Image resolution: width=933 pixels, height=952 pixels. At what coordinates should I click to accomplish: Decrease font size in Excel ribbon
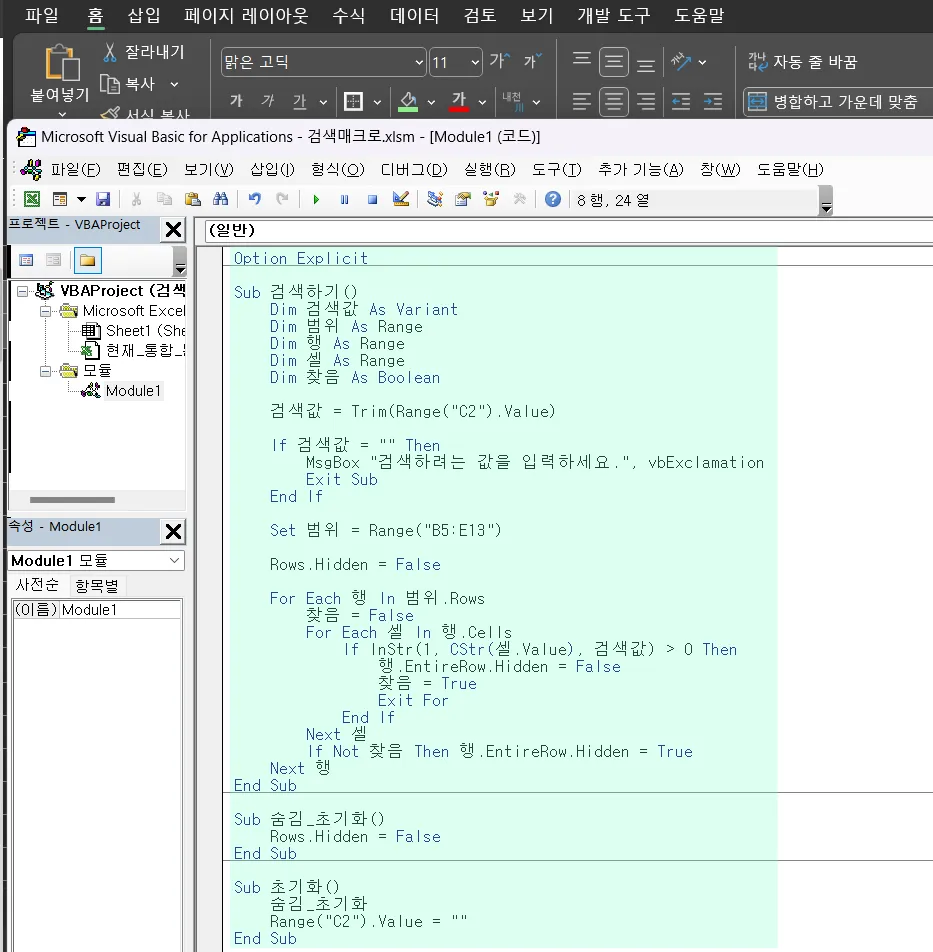point(532,61)
